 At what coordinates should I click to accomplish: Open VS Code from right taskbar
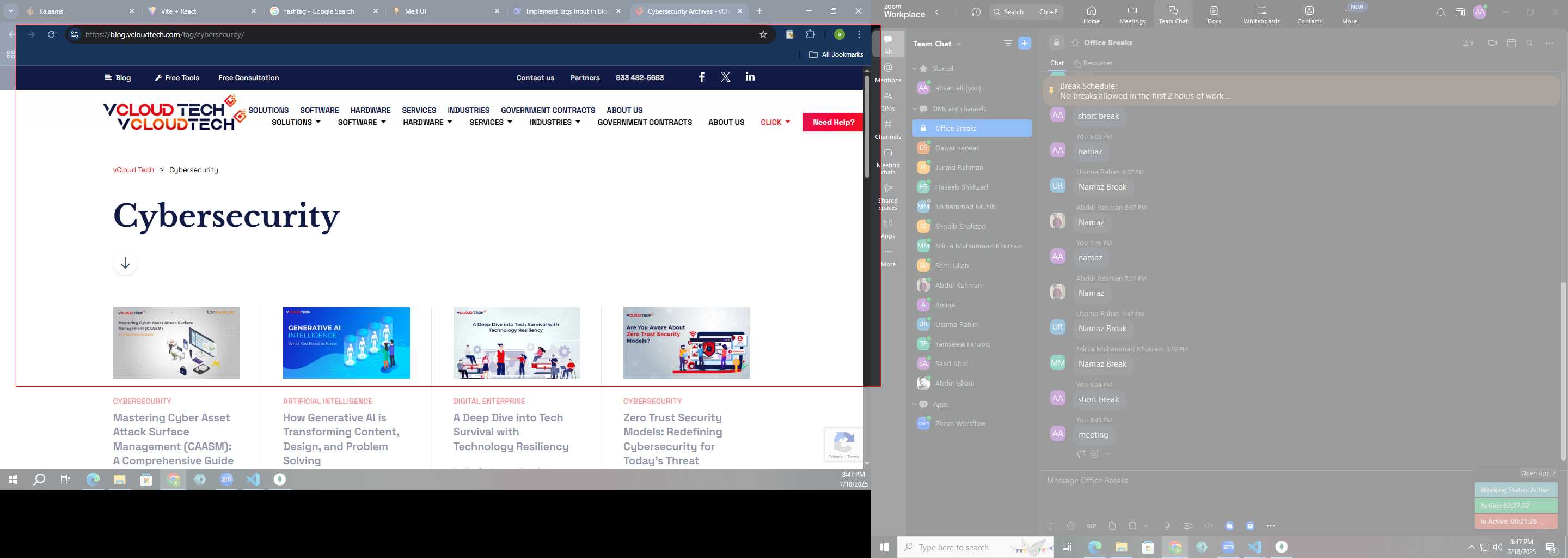point(1254,547)
